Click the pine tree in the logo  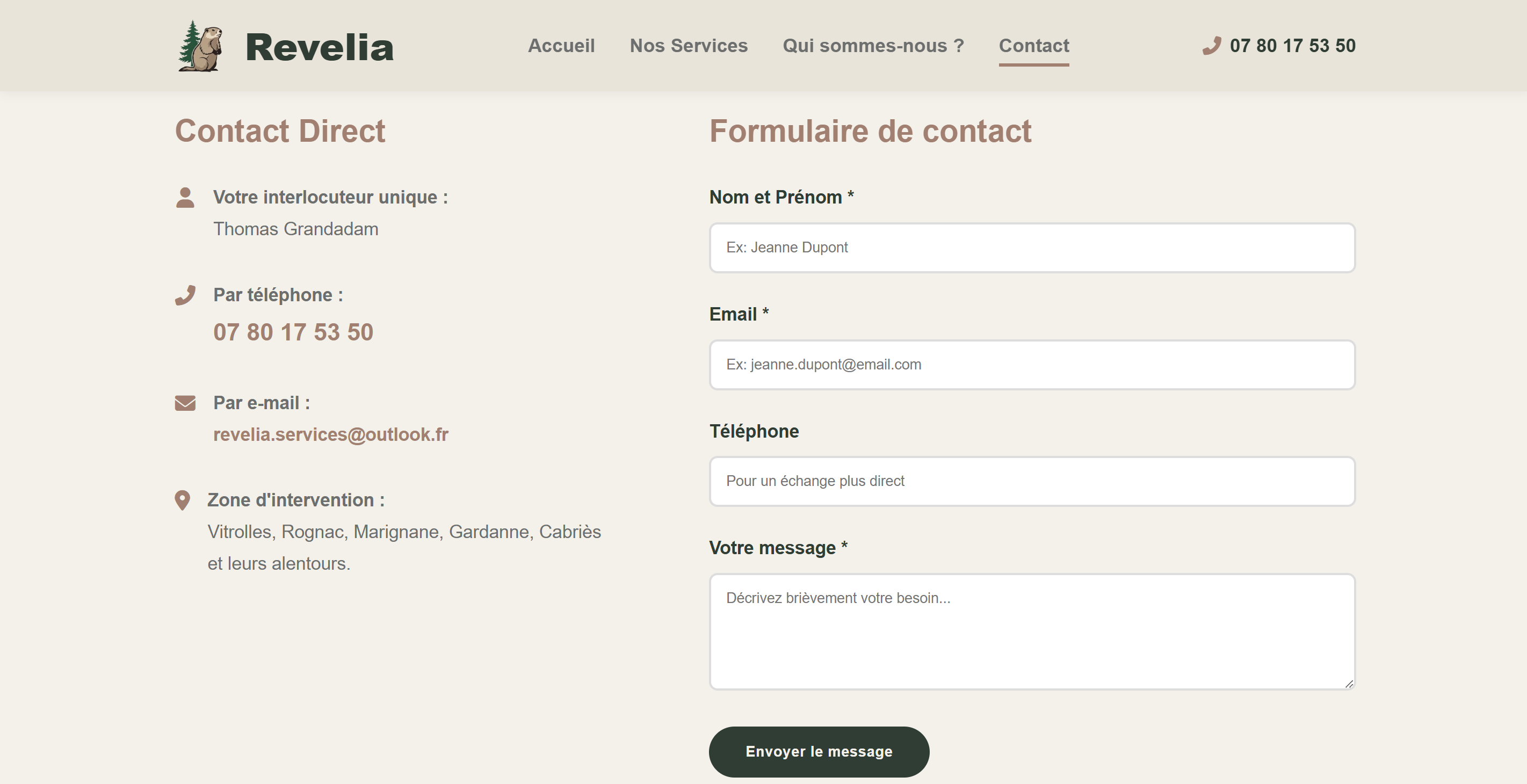[189, 41]
